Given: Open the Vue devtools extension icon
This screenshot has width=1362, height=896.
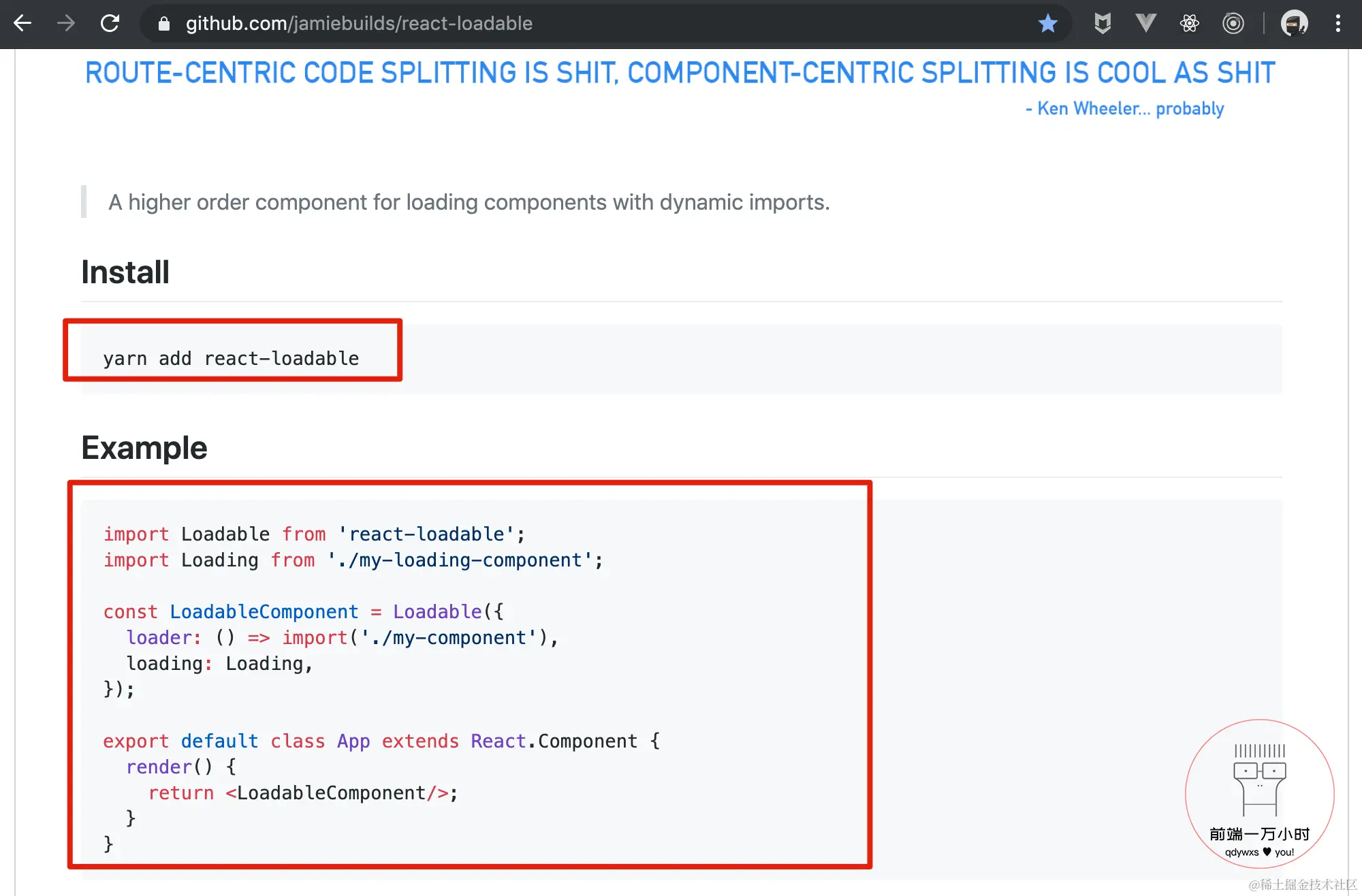Looking at the screenshot, I should click(x=1146, y=24).
